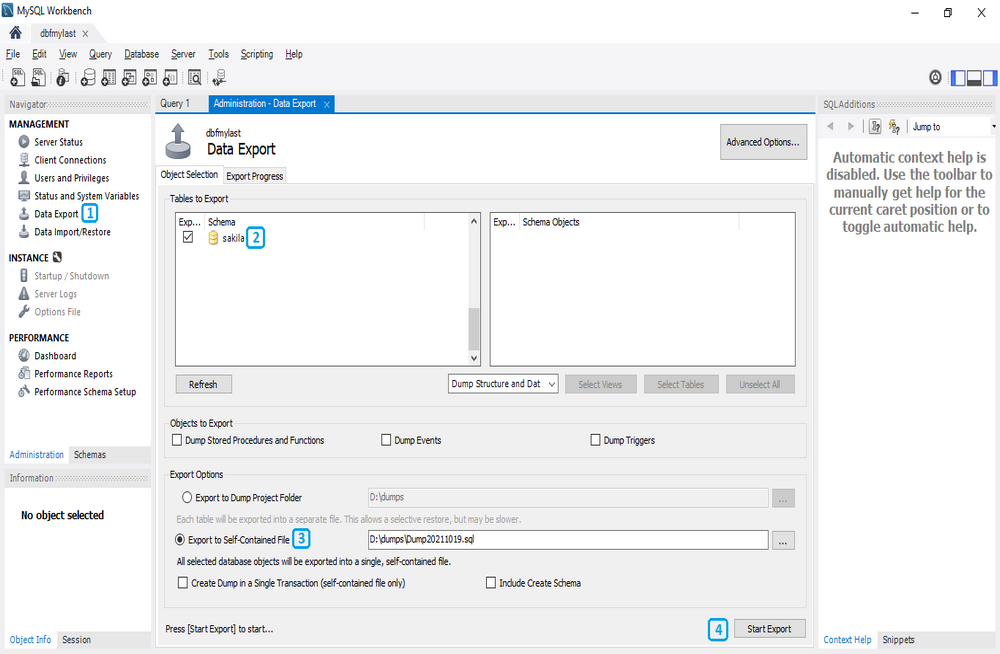This screenshot has height=654, width=1000.
Task: Toggle the bottom output panel icon
Action: coord(974,78)
